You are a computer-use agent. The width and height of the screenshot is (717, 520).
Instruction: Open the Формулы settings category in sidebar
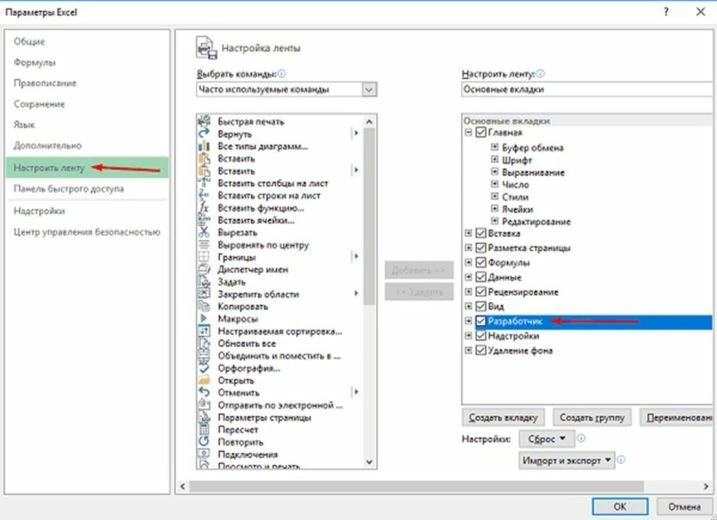[35, 62]
